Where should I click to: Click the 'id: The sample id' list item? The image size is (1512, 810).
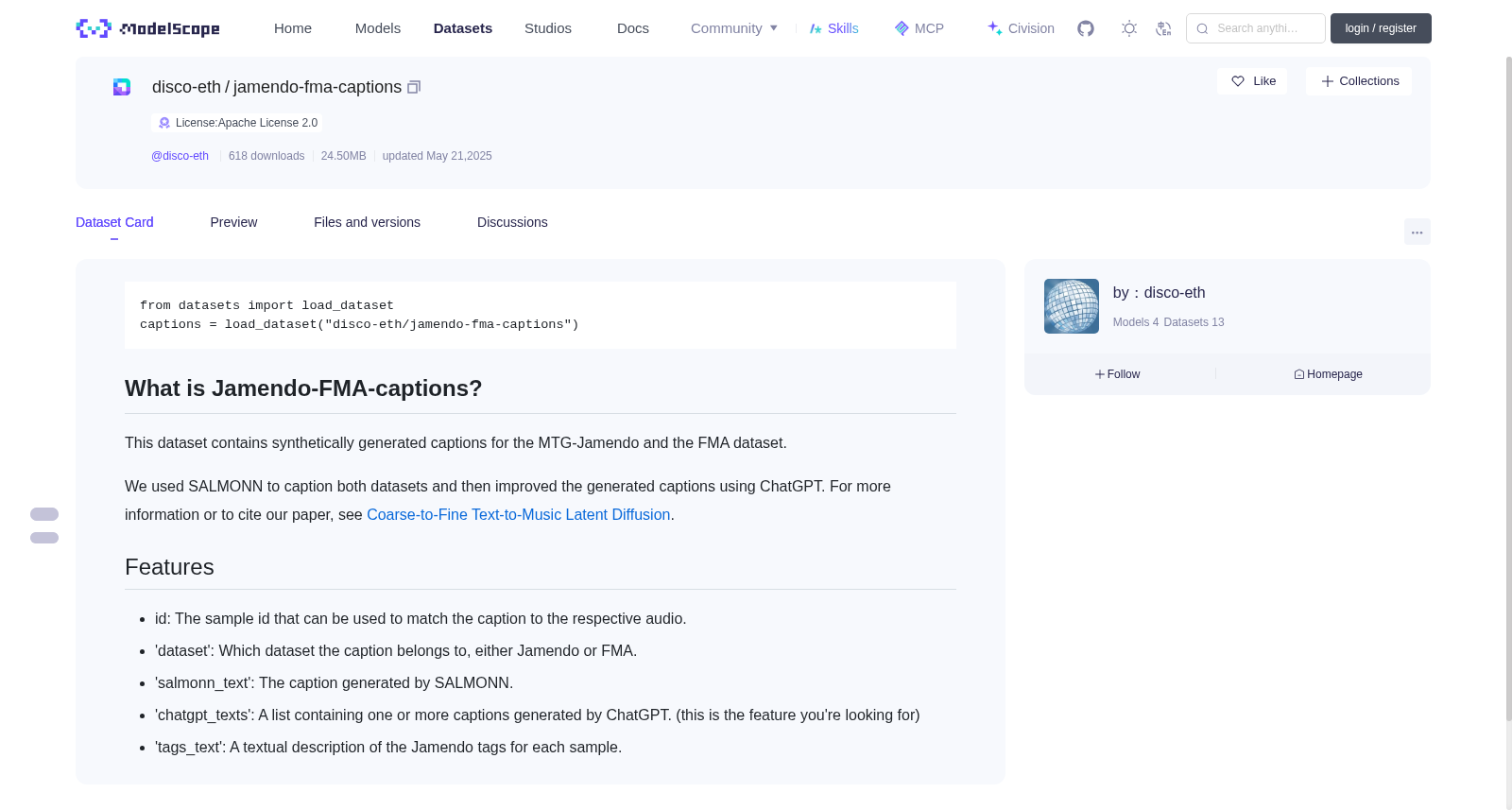421,619
